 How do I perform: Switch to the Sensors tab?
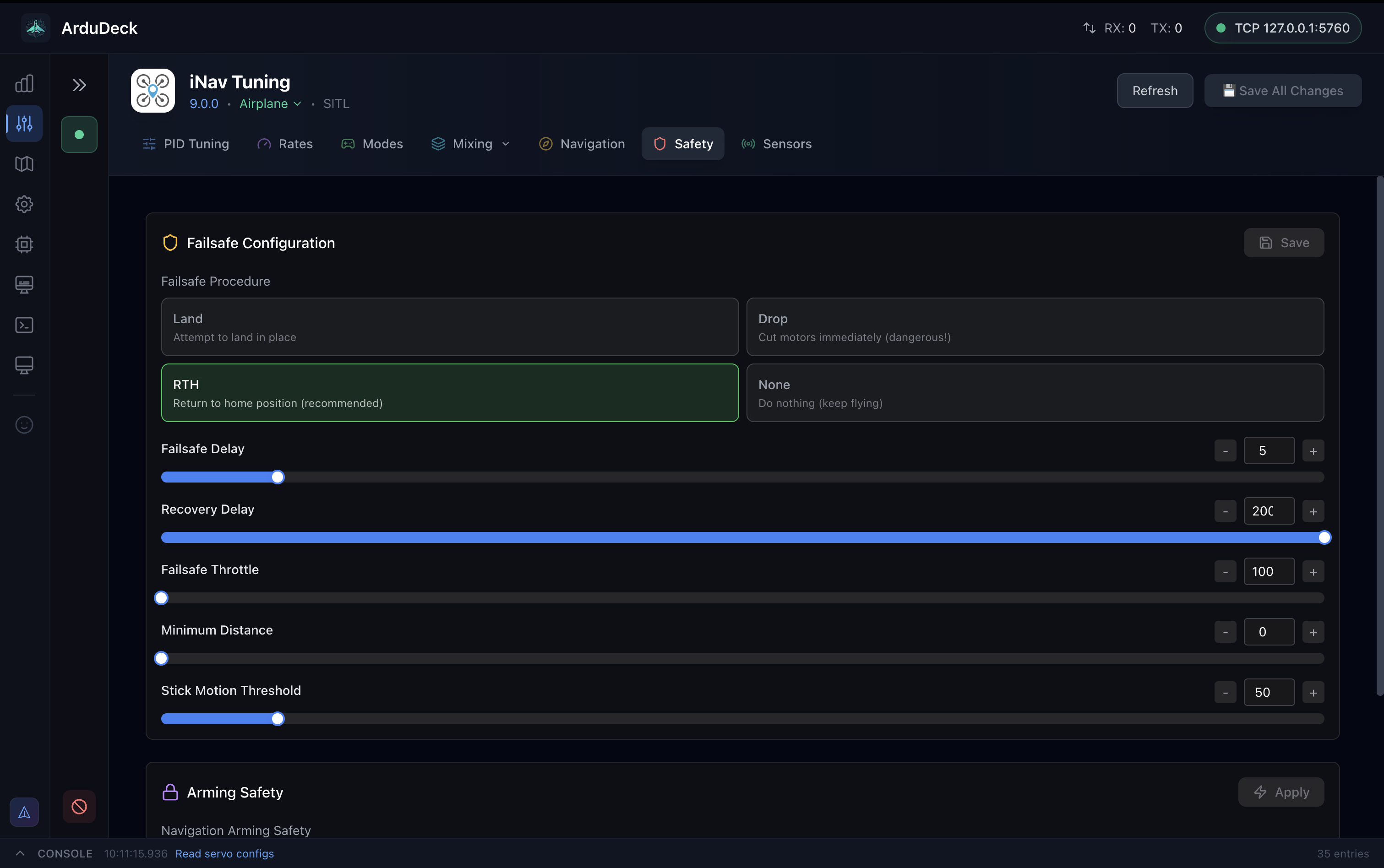click(x=776, y=144)
